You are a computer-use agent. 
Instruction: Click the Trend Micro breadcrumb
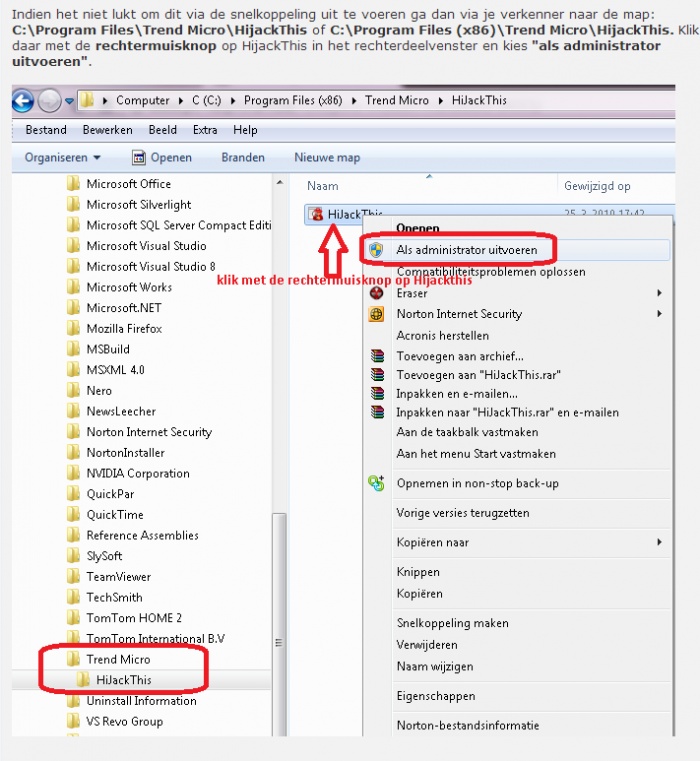click(397, 100)
